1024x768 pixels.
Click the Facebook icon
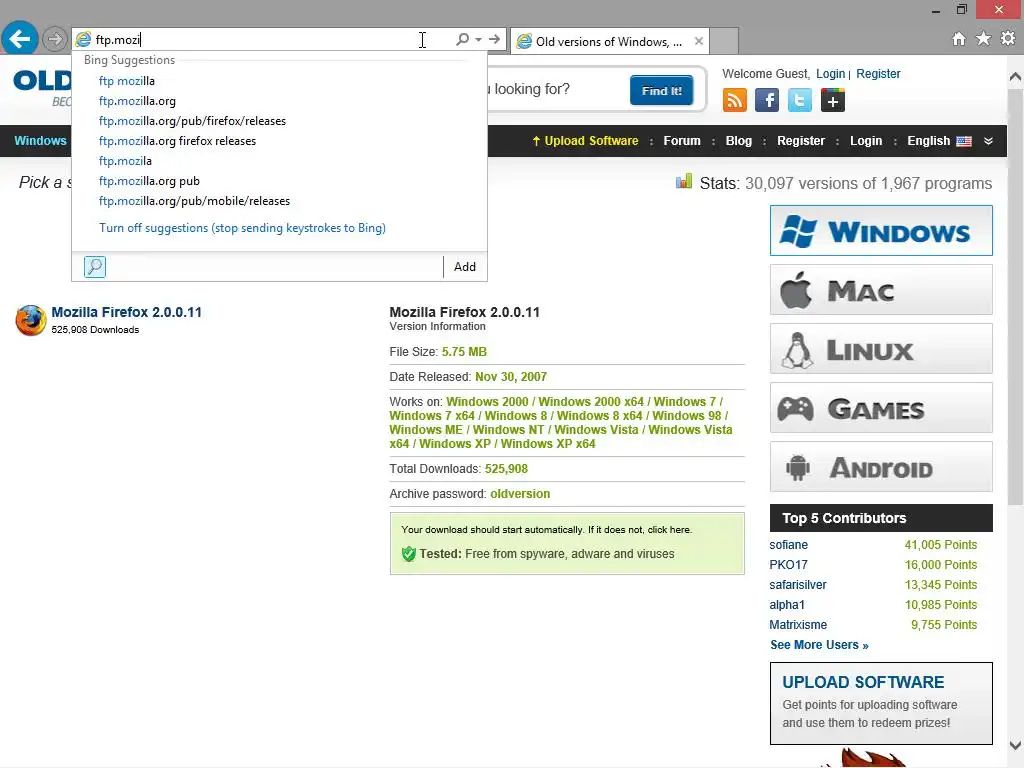767,101
